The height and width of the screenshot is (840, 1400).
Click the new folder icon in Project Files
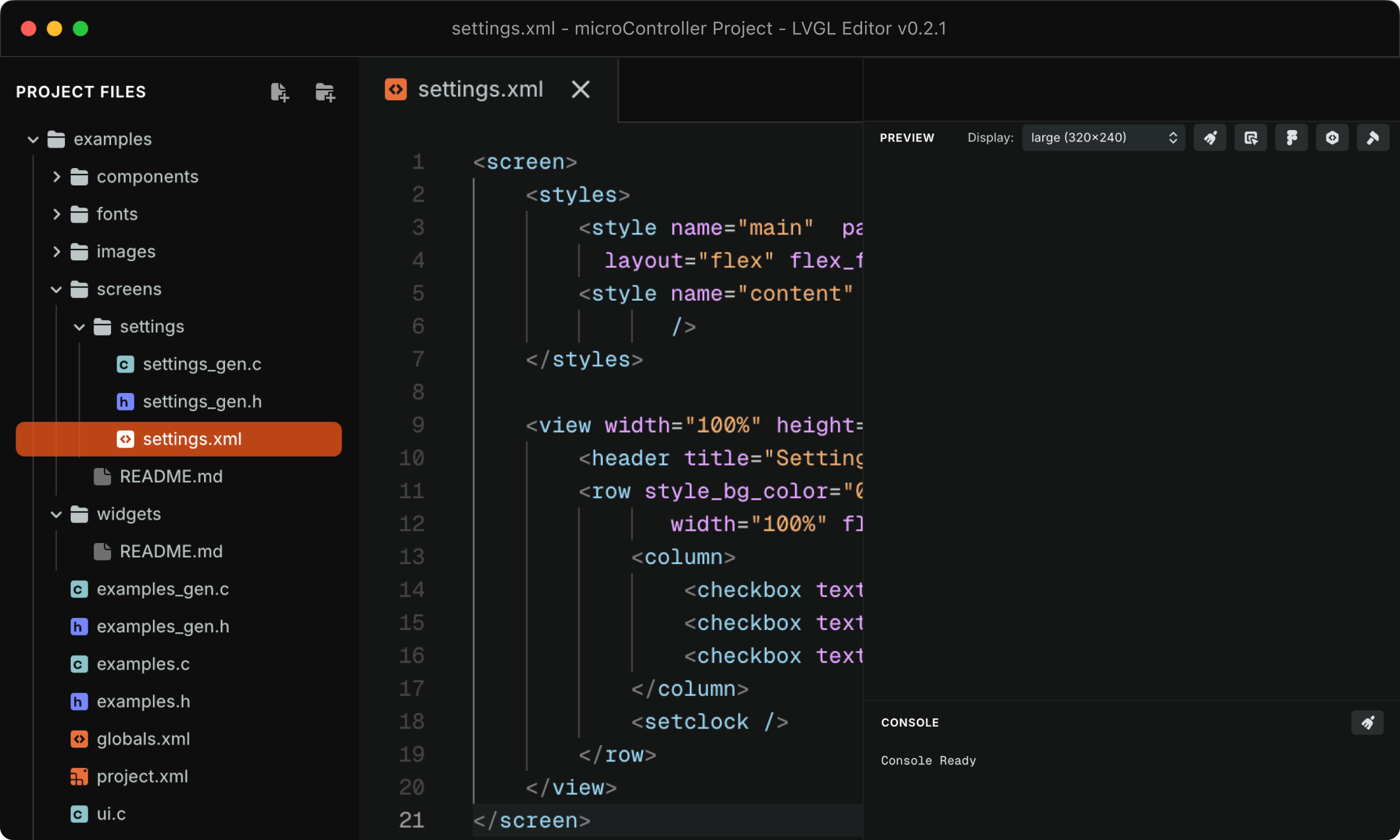[x=325, y=92]
